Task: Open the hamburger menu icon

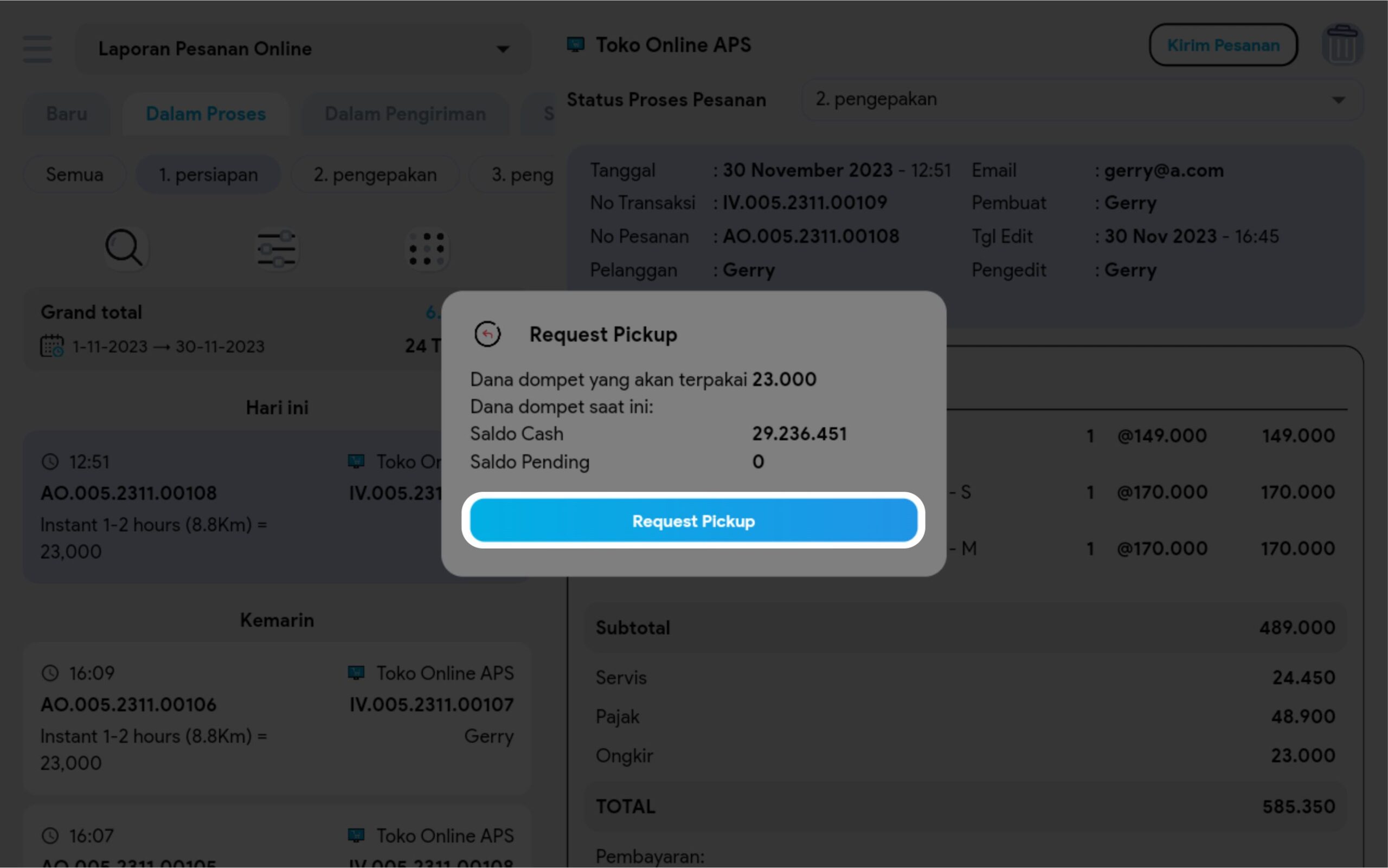Action: click(x=37, y=49)
